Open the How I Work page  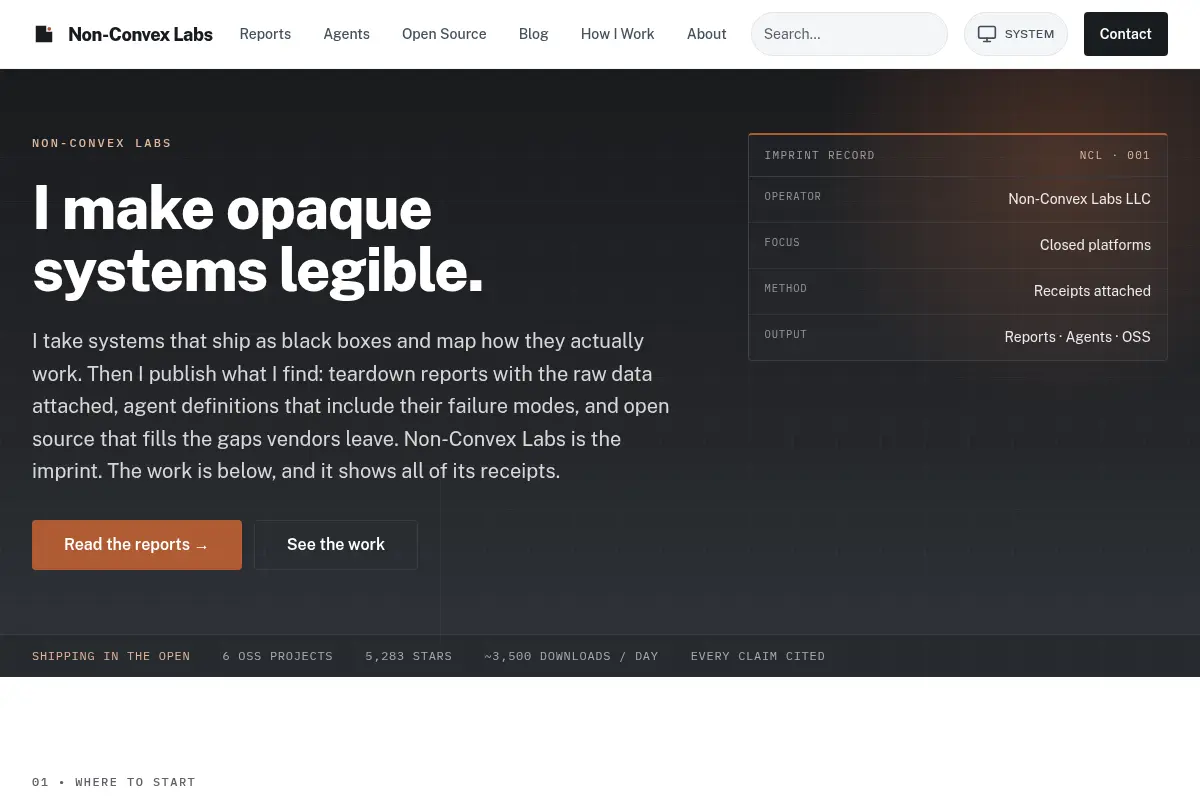pyautogui.click(x=617, y=34)
